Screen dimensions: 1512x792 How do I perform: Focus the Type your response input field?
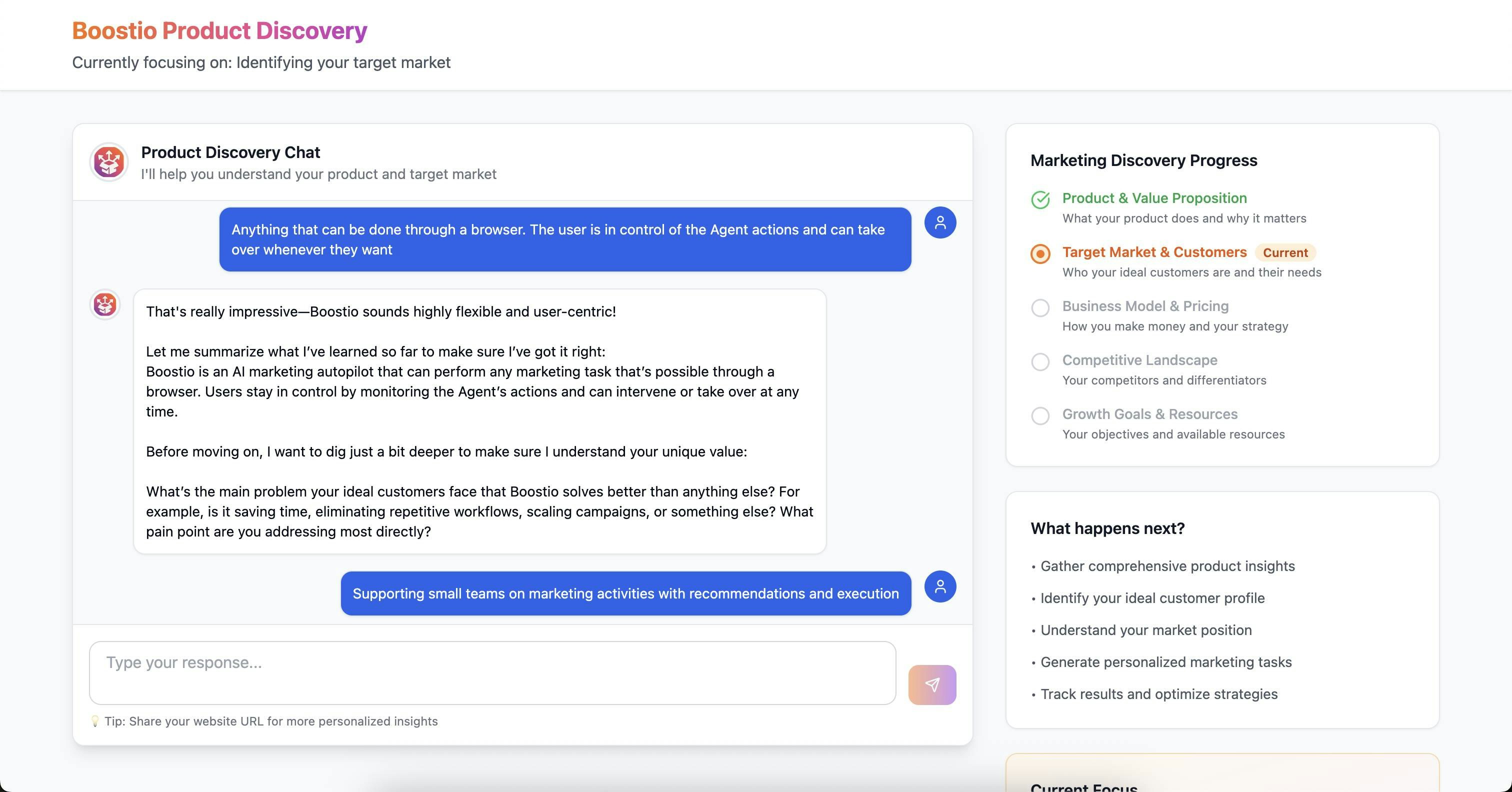[492, 673]
